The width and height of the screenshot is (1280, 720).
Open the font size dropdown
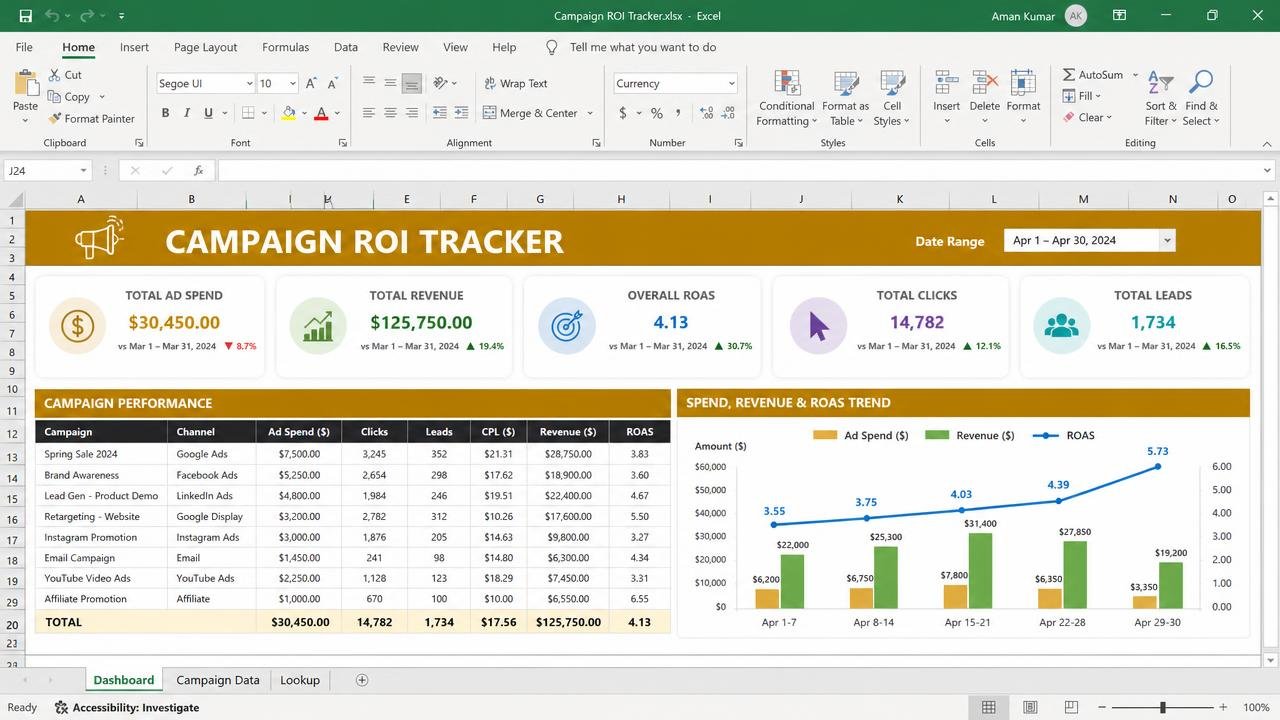point(292,84)
